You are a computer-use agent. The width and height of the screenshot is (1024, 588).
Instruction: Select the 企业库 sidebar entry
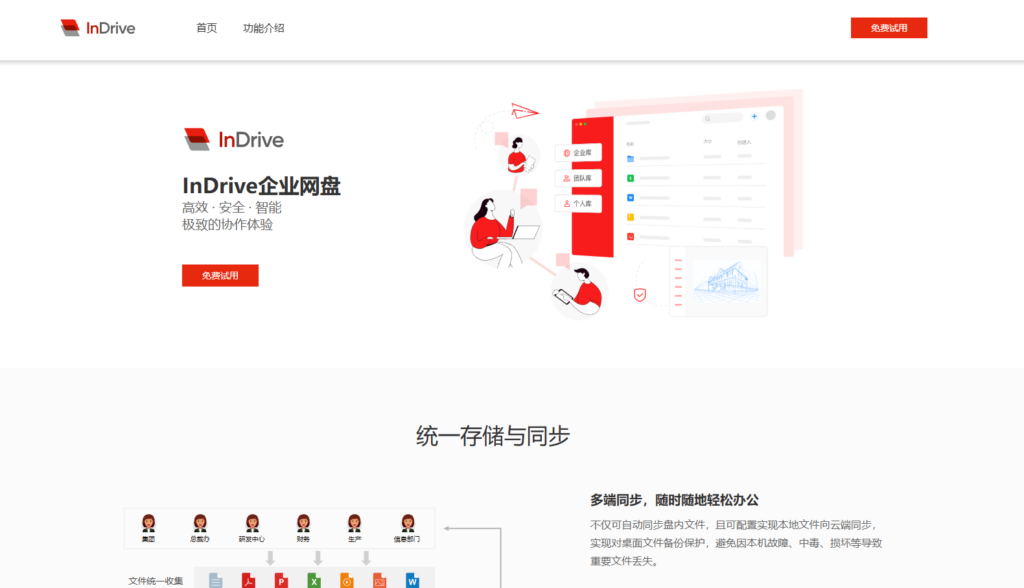coord(578,153)
